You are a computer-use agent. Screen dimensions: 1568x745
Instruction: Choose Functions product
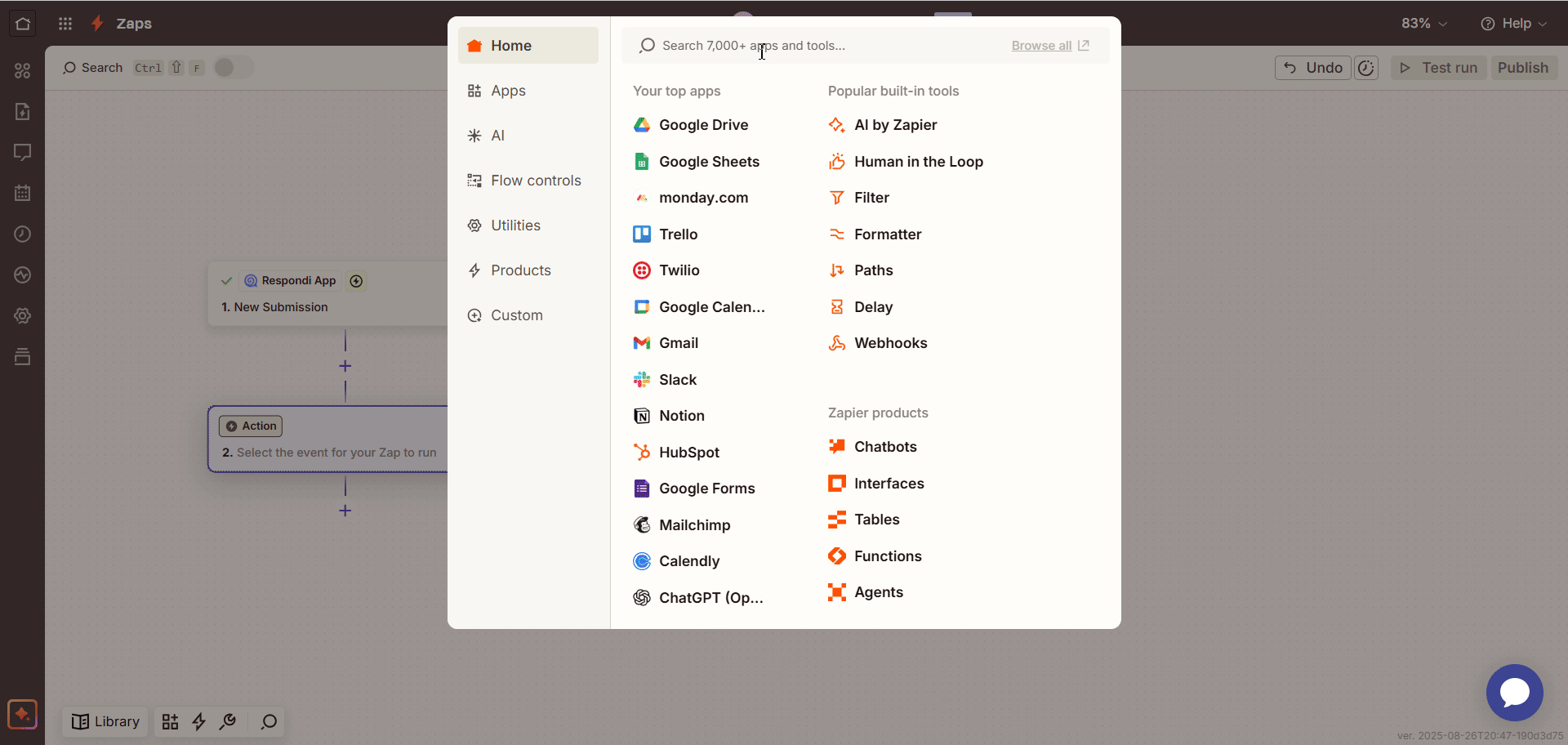click(875, 556)
